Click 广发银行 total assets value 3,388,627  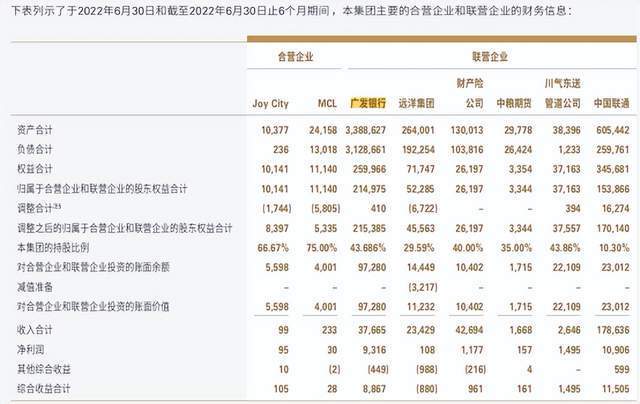pos(366,130)
